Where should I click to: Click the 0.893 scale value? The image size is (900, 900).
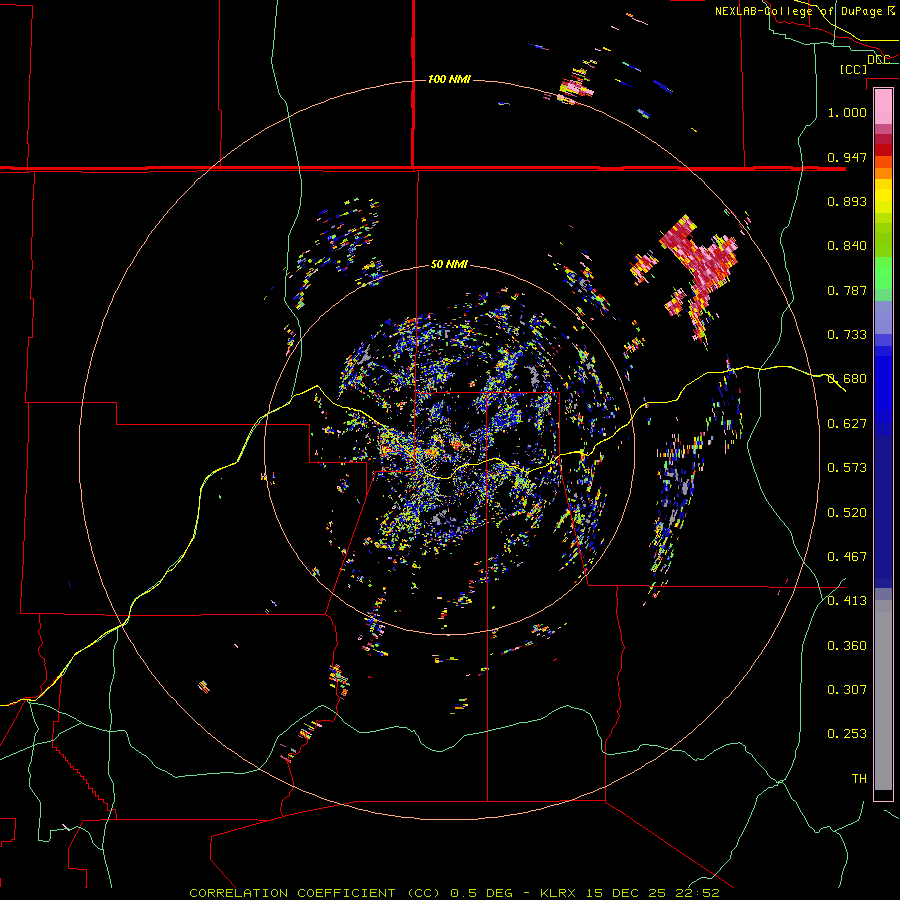coord(847,201)
